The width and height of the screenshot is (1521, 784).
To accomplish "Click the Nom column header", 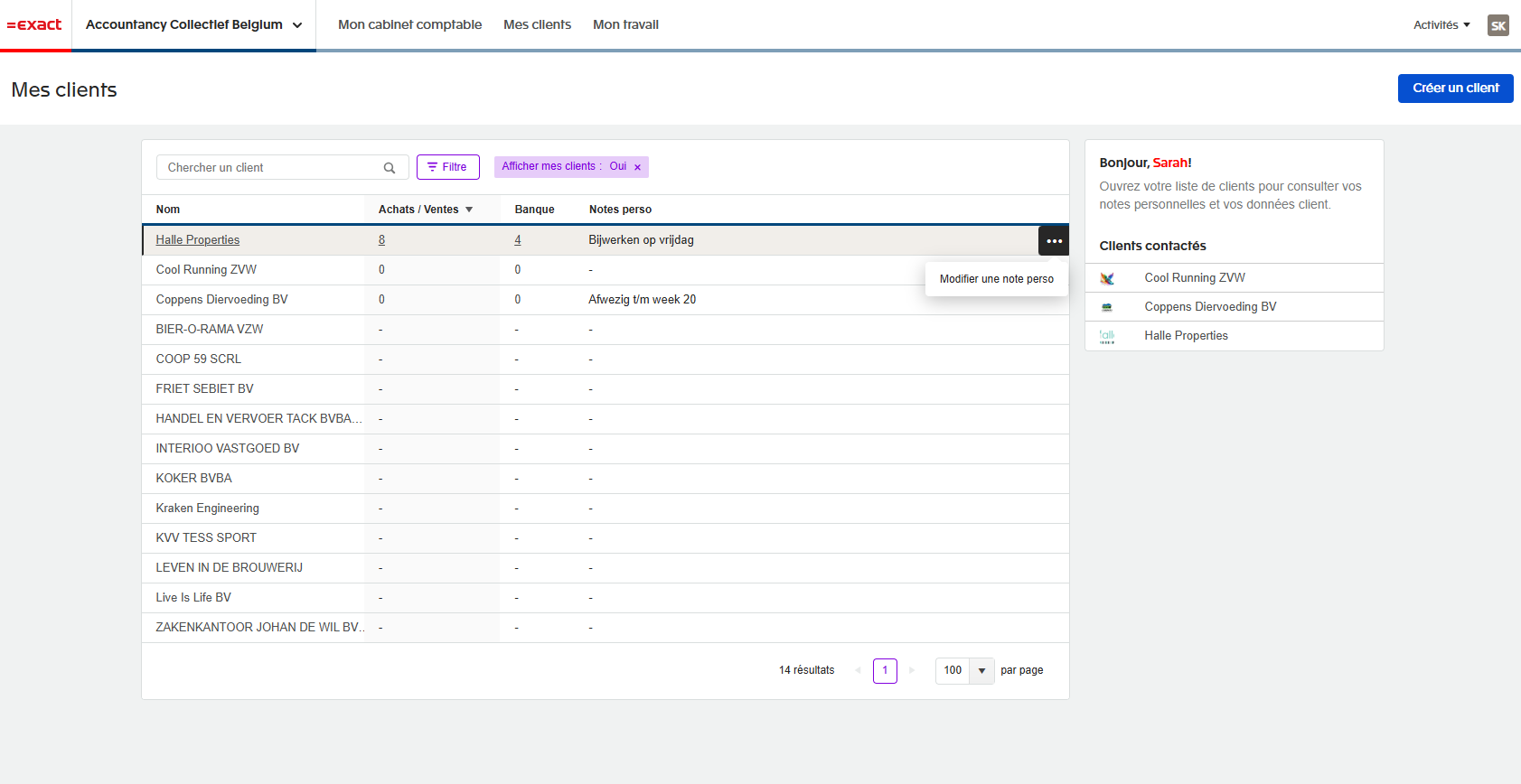I will tap(168, 210).
